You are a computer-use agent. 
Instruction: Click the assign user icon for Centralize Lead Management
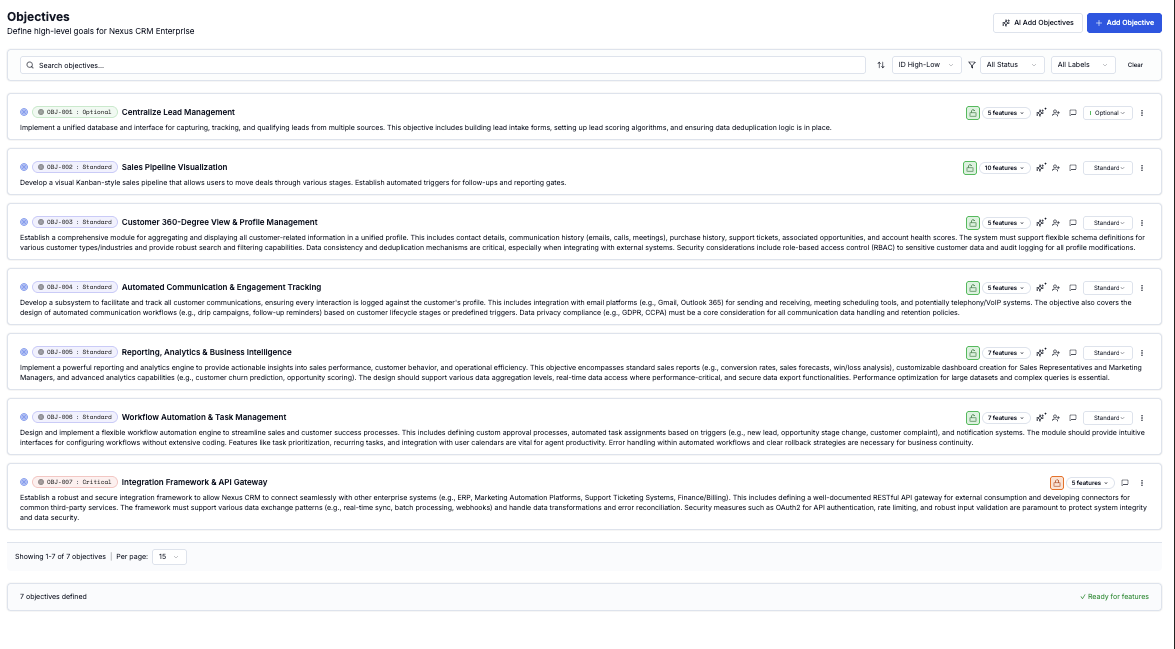(1056, 113)
